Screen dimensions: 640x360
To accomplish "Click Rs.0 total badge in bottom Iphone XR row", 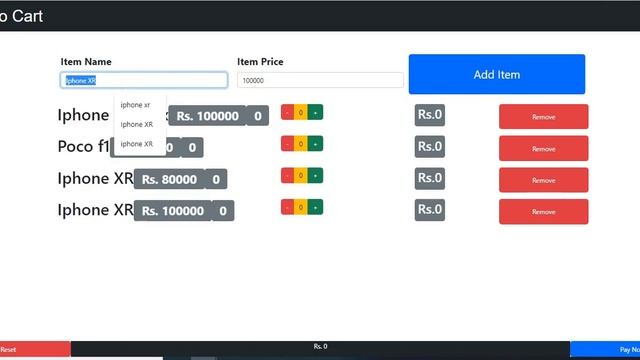I will (x=430, y=210).
